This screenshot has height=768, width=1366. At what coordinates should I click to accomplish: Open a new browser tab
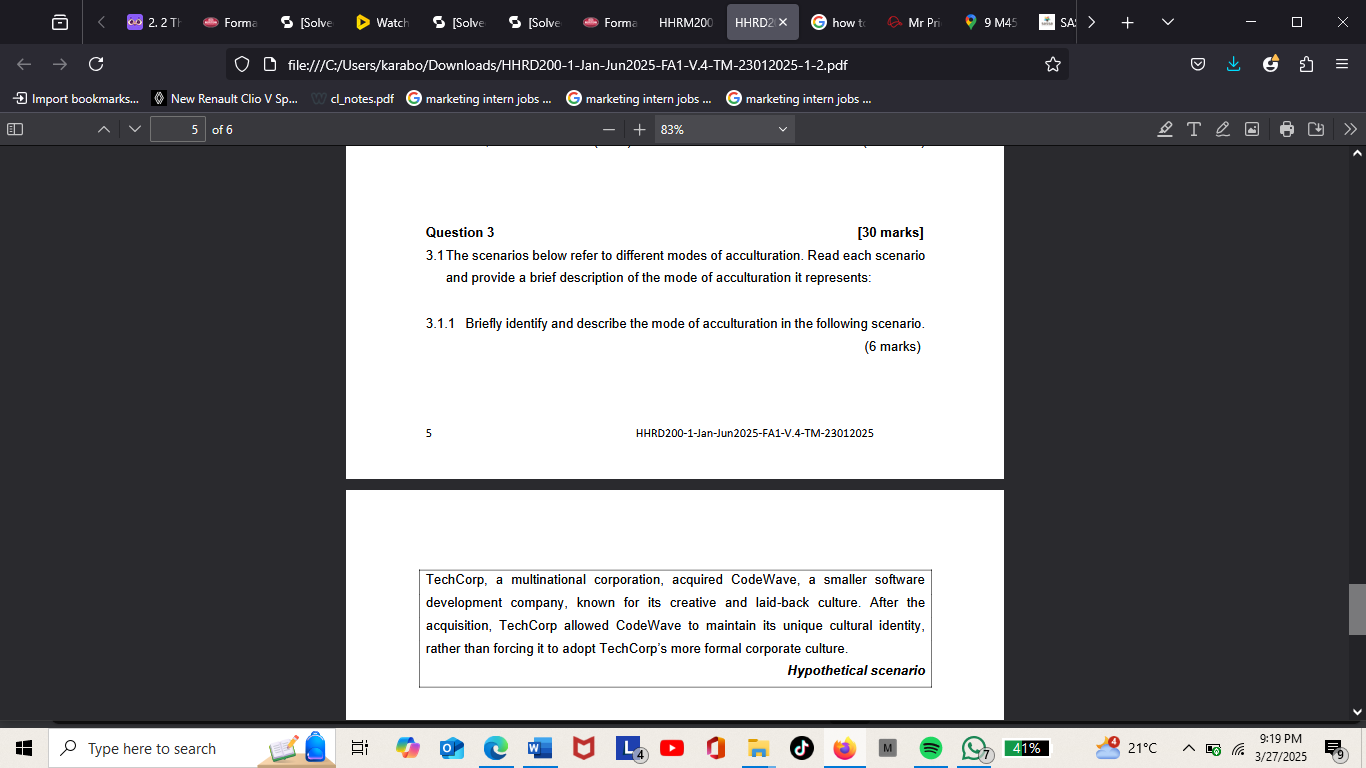pos(1127,22)
